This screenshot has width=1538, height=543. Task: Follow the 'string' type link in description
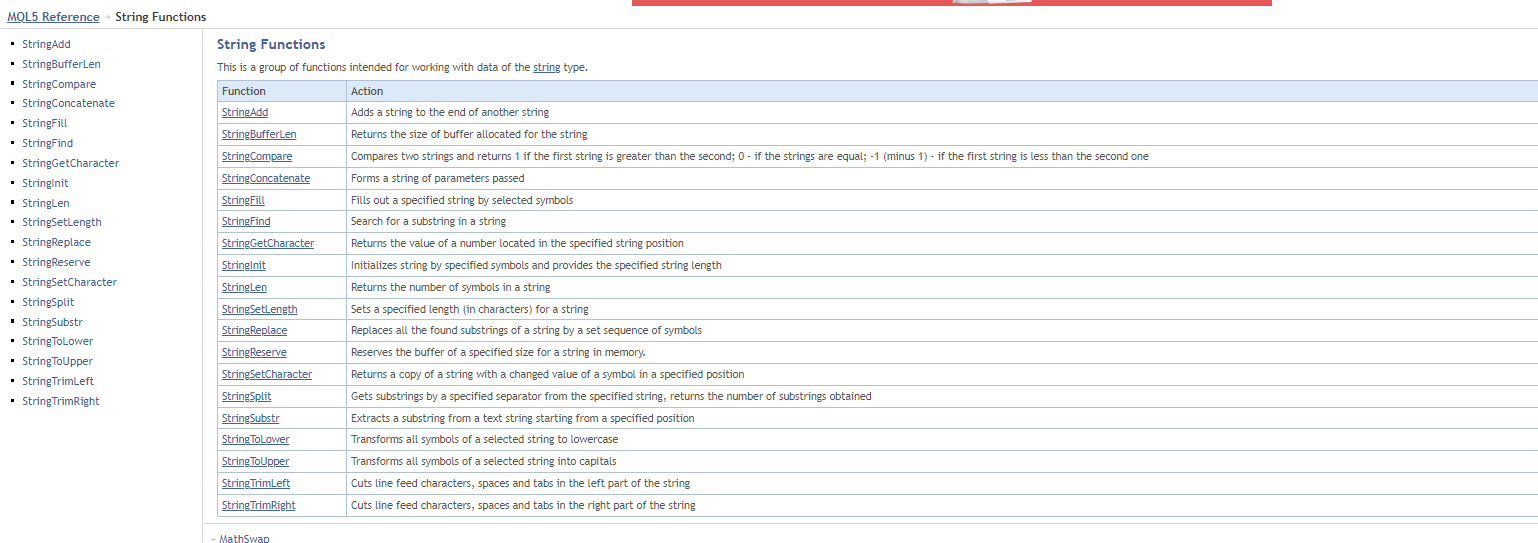[546, 67]
